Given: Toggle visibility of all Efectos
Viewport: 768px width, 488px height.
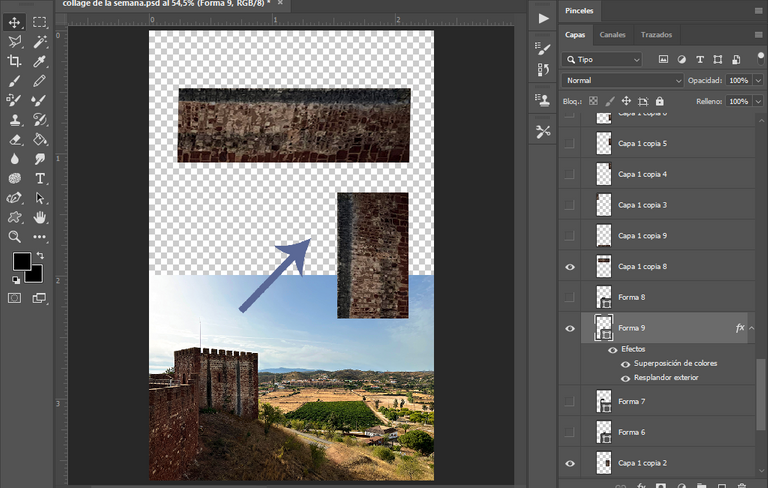Looking at the screenshot, I should point(612,350).
